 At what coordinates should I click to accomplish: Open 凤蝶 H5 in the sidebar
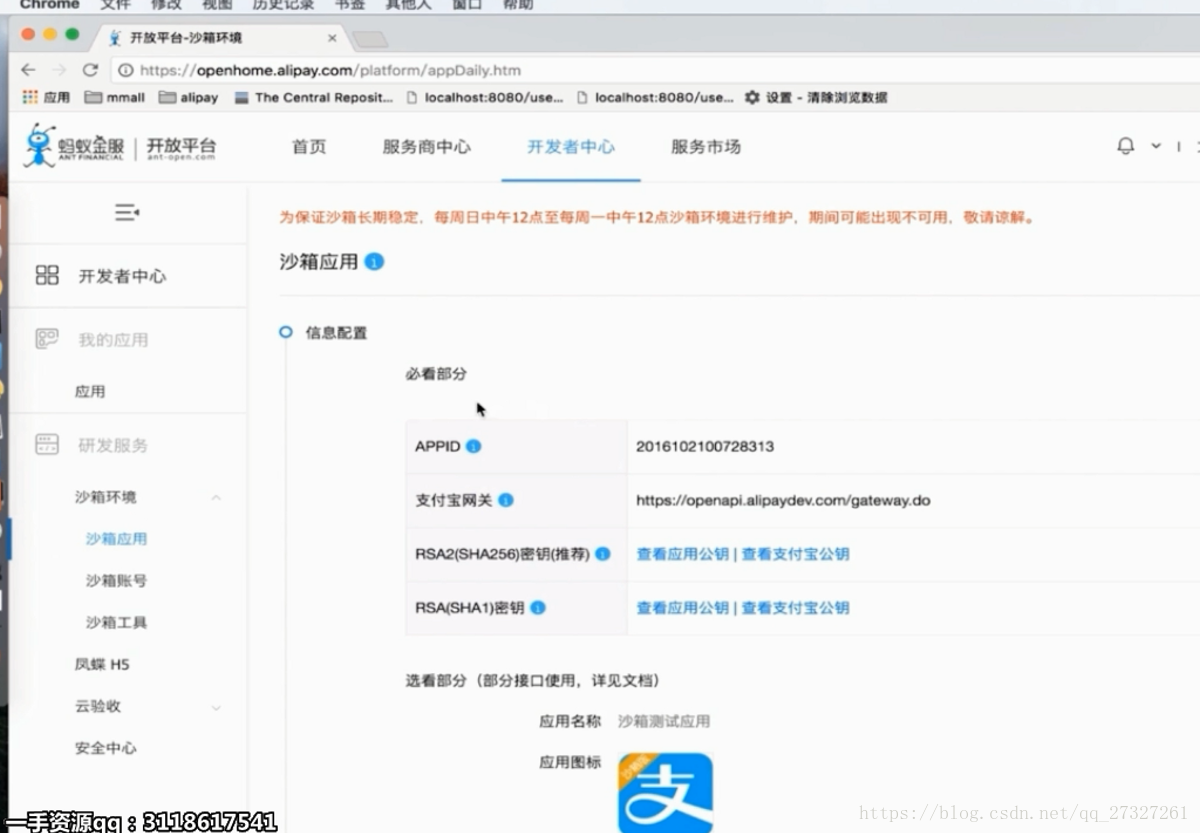(102, 664)
